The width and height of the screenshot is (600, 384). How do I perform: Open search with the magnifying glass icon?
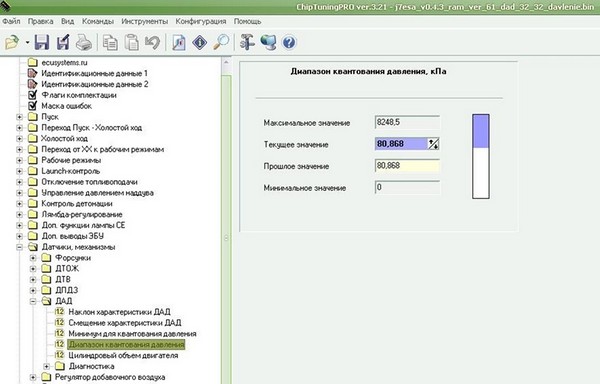[x=221, y=42]
